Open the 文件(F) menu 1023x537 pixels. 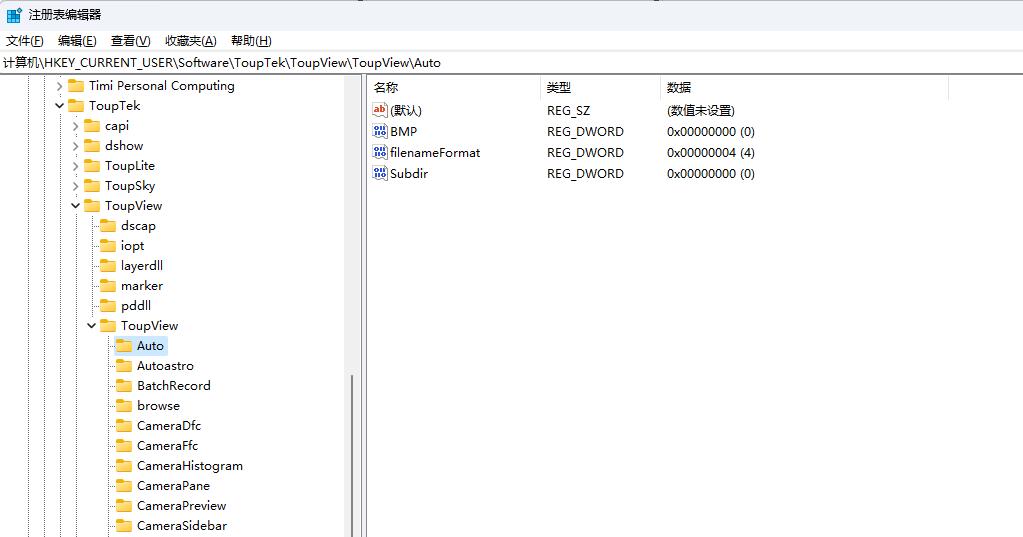click(25, 41)
